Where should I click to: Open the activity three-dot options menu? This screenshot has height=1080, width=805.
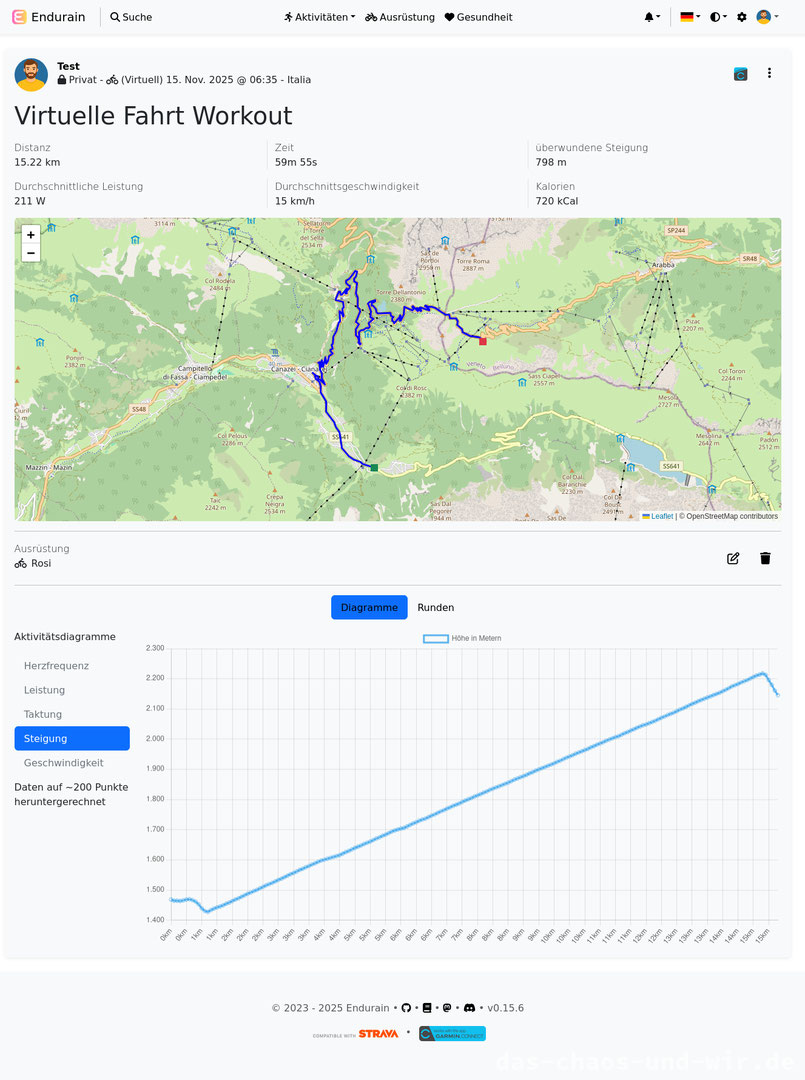(769, 73)
